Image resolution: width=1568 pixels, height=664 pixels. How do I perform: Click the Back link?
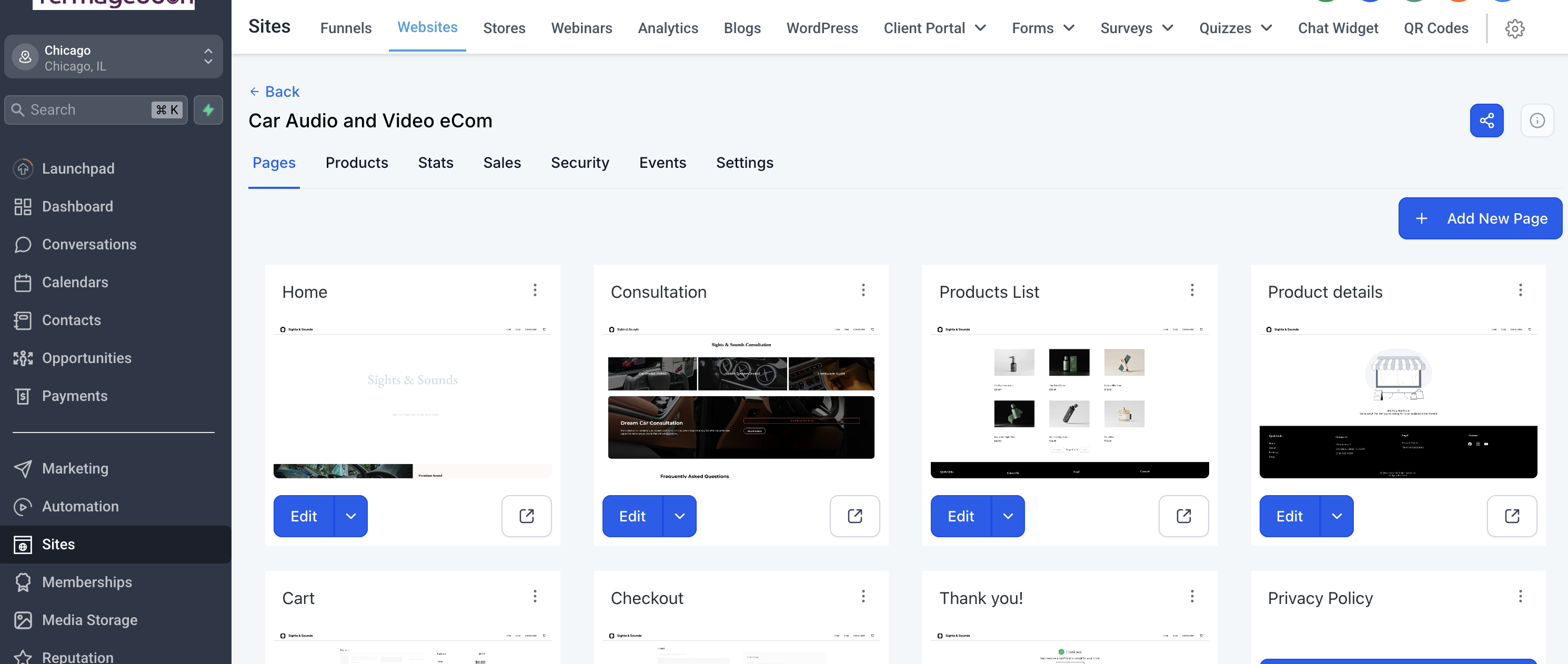click(275, 92)
